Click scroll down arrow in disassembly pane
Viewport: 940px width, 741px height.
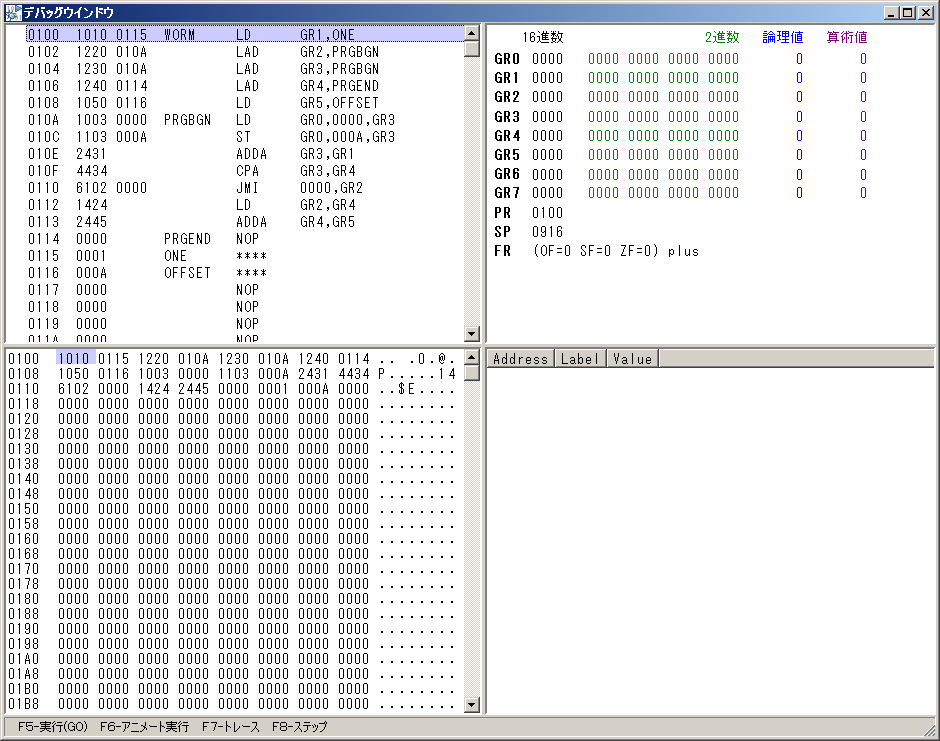point(472,334)
